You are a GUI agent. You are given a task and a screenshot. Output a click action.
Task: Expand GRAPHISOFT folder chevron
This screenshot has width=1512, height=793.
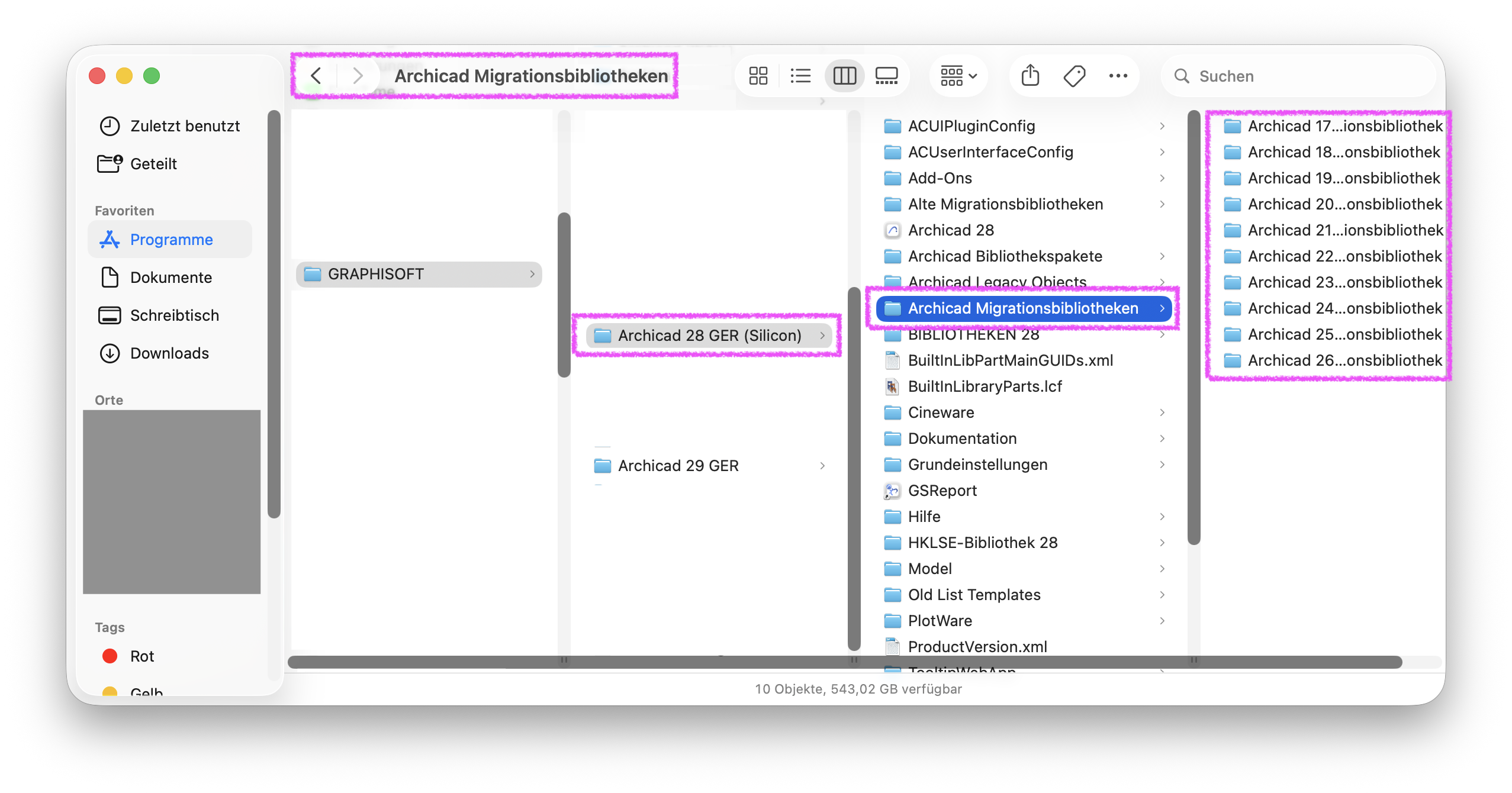[532, 274]
